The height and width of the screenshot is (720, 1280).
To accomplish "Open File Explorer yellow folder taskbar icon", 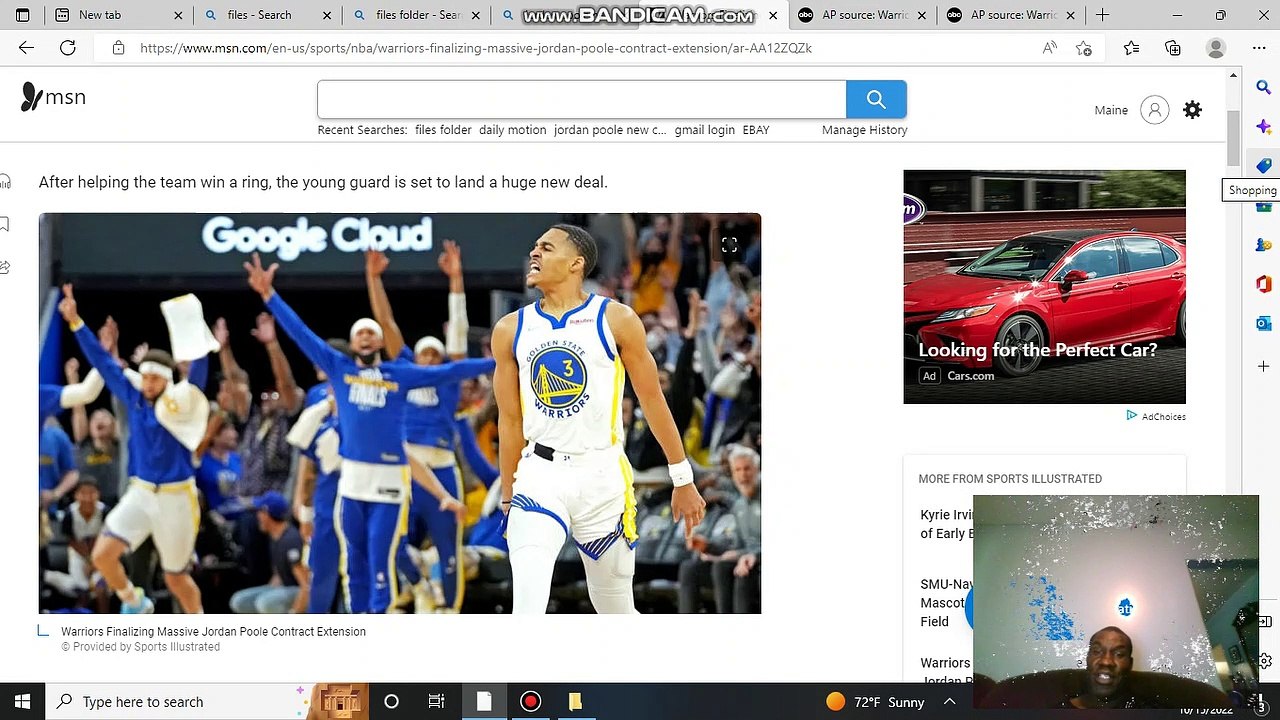I will tap(575, 701).
